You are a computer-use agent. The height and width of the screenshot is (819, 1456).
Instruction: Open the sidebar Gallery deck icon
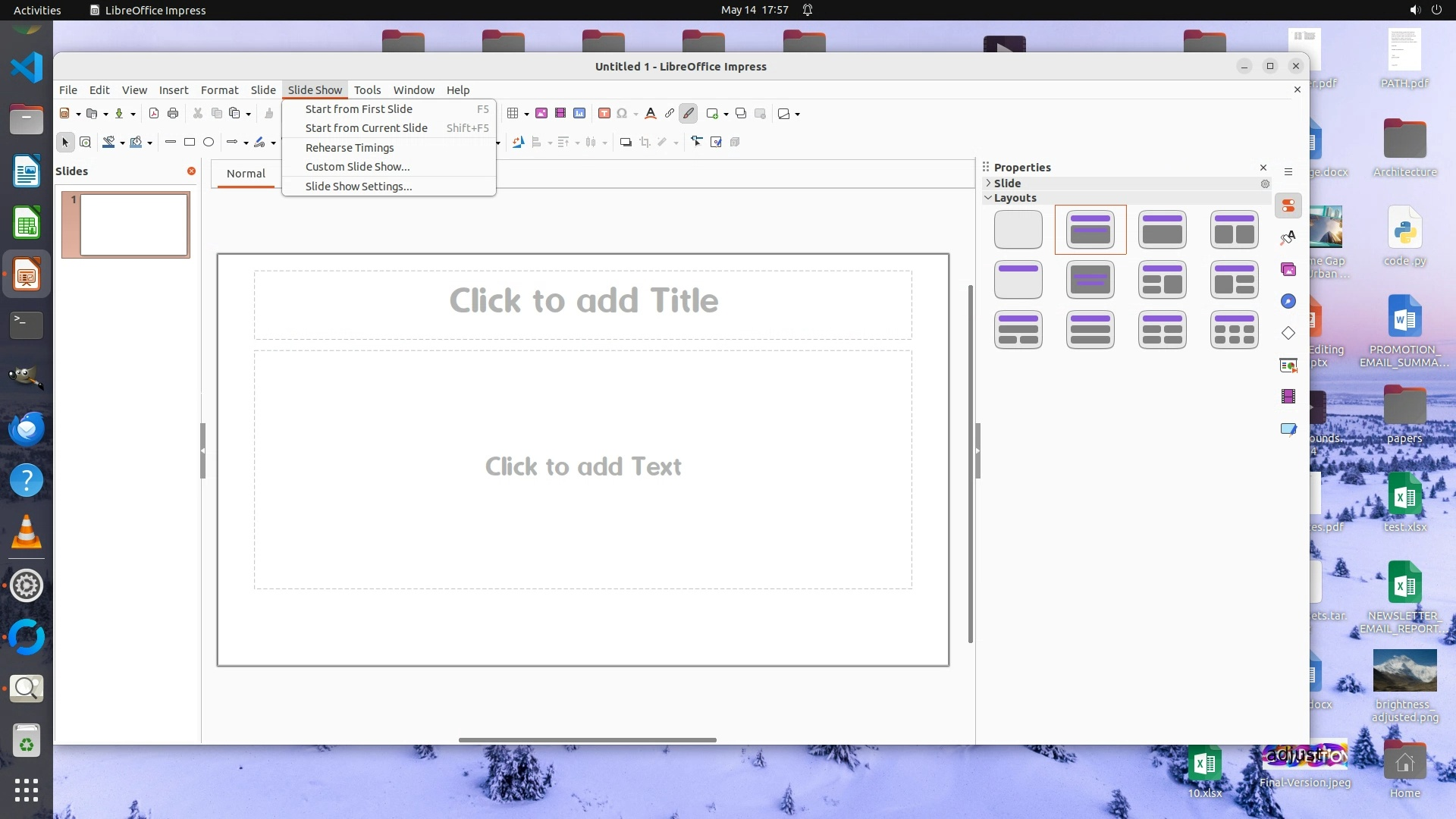[x=1288, y=269]
